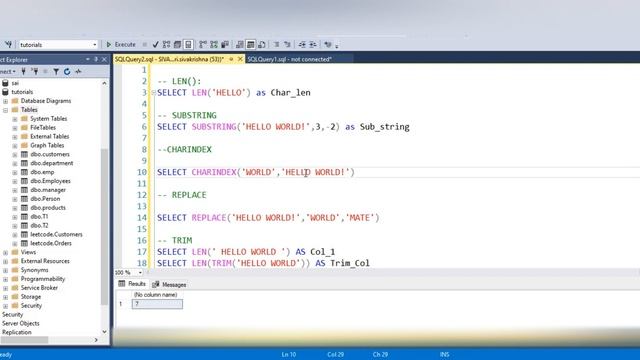Expand the dbo.customers table node

[15, 154]
